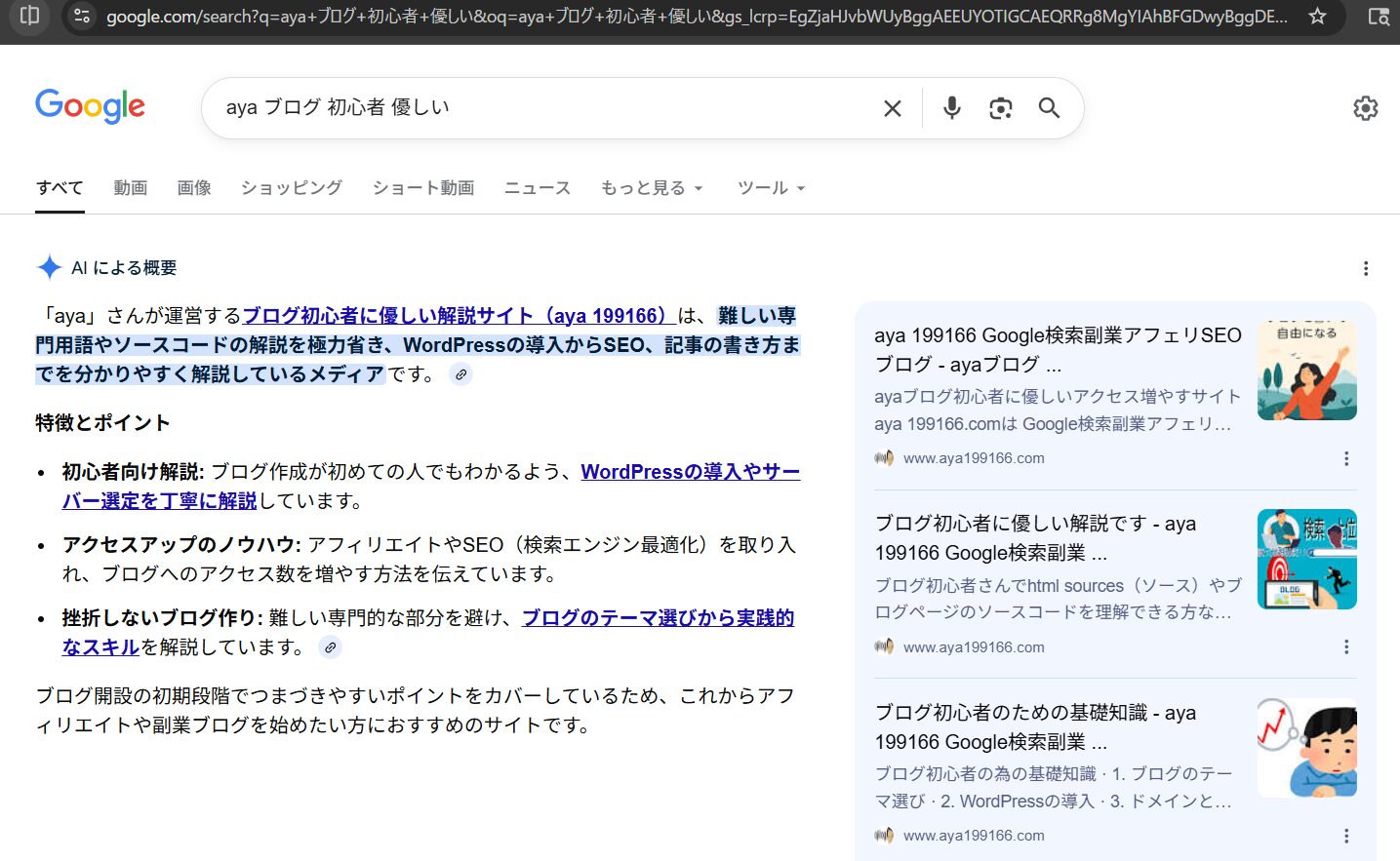Click the アクセスアップのノウハウ: bullet label
Screen dimensions: 1400x861
click(182, 545)
